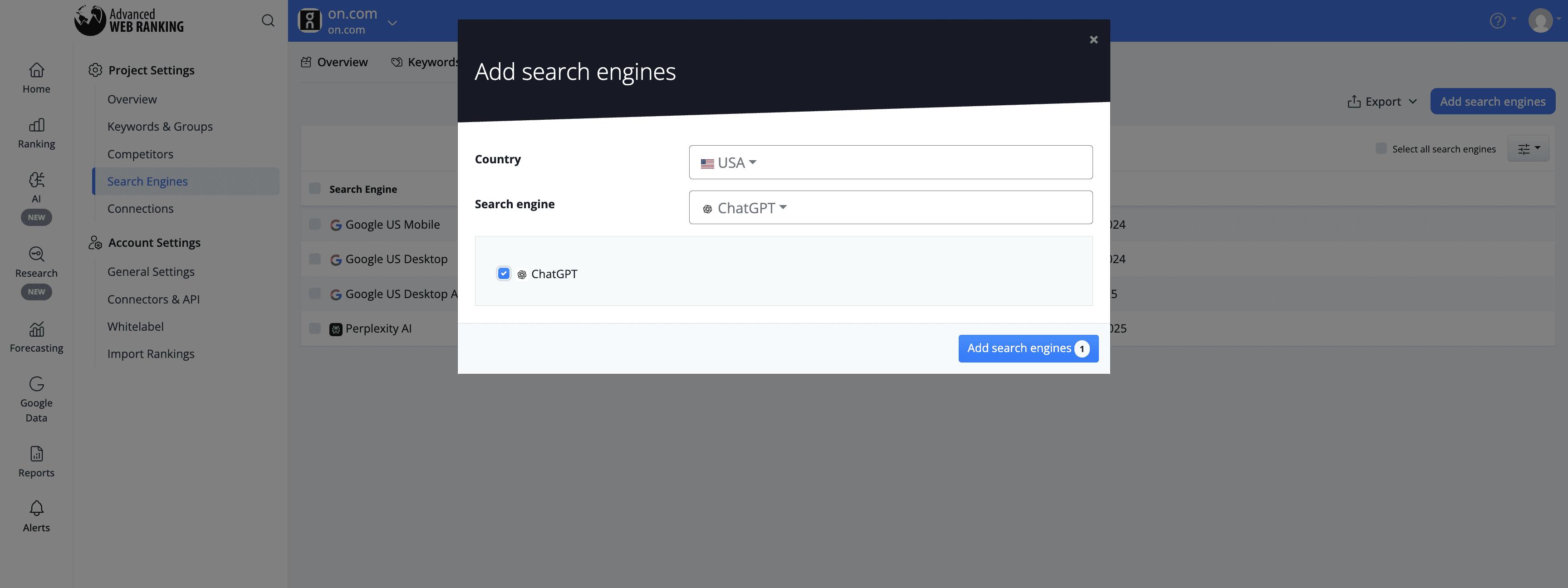Click the Advanced Web Ranking logo

pyautogui.click(x=129, y=21)
